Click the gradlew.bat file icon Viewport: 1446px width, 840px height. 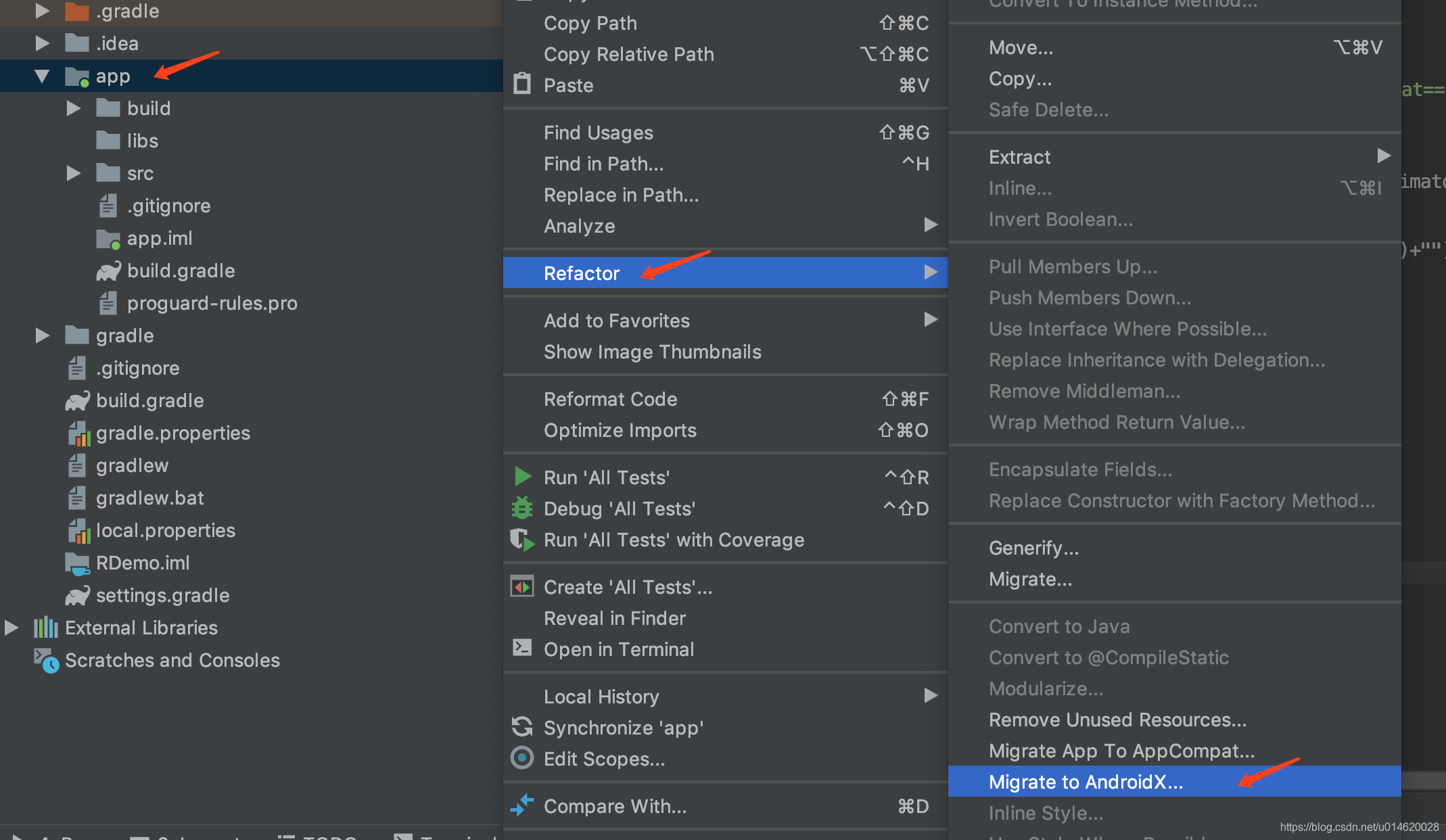pos(76,498)
